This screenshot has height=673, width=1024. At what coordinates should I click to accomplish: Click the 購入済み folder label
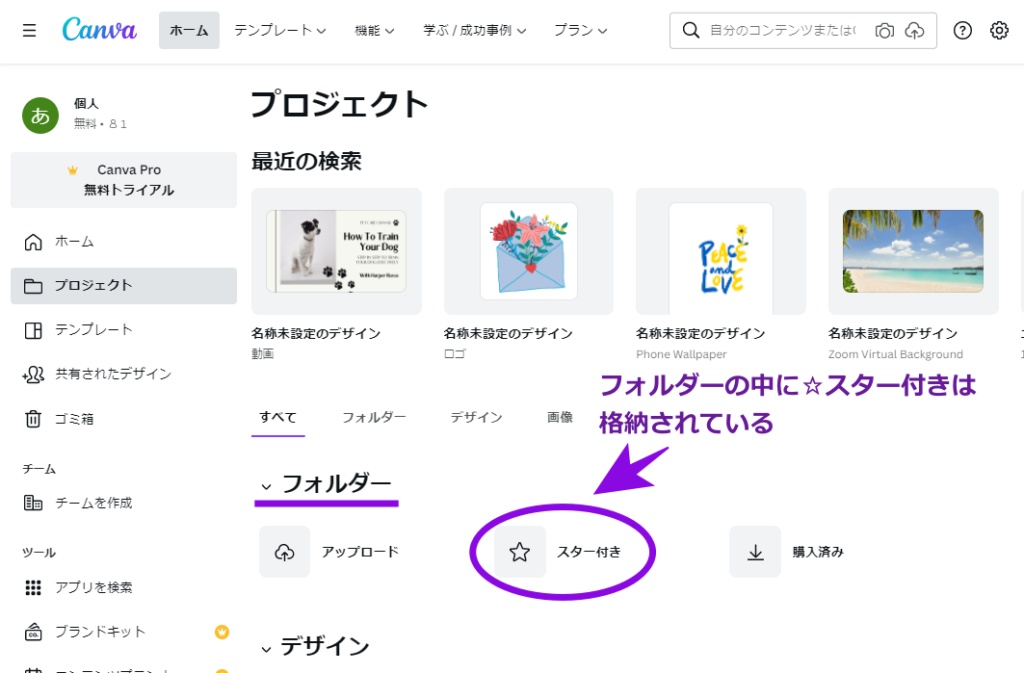(x=818, y=552)
